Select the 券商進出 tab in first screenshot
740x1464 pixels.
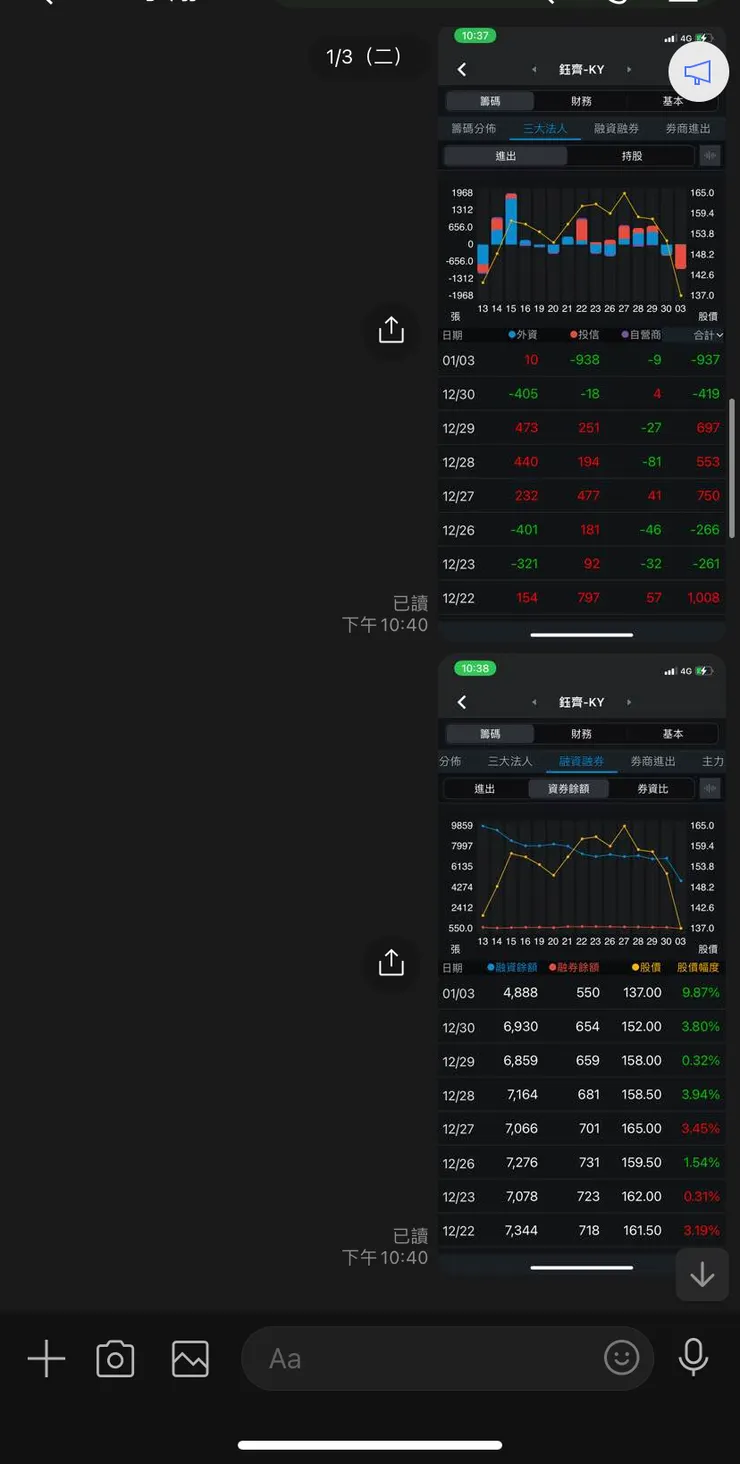click(x=688, y=128)
